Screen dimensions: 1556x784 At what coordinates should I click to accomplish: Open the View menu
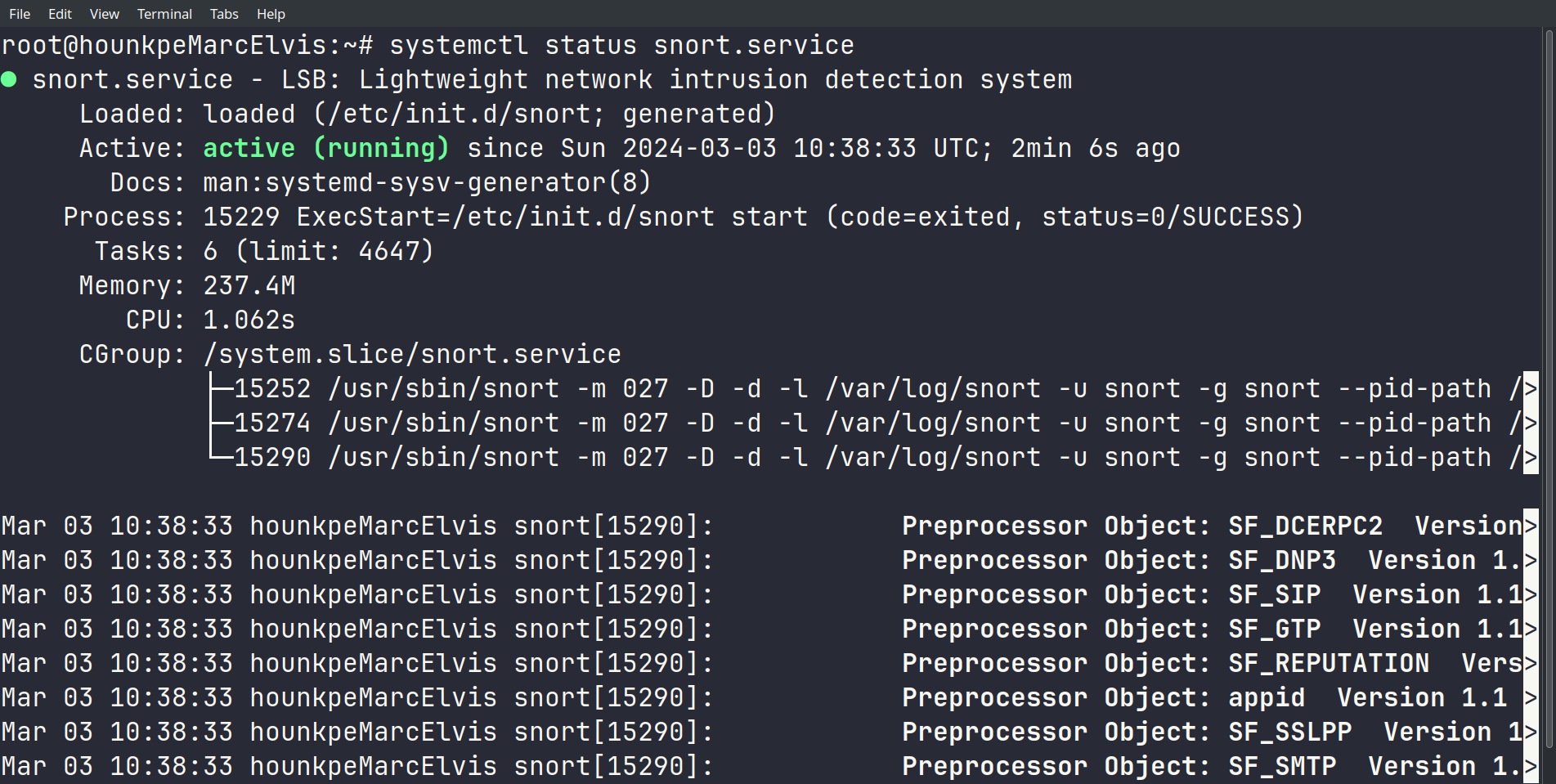(104, 14)
